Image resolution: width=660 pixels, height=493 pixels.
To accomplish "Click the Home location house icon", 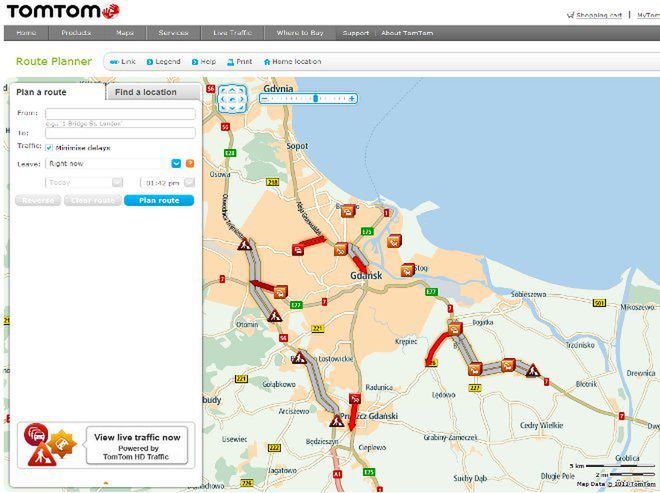I will (x=266, y=62).
